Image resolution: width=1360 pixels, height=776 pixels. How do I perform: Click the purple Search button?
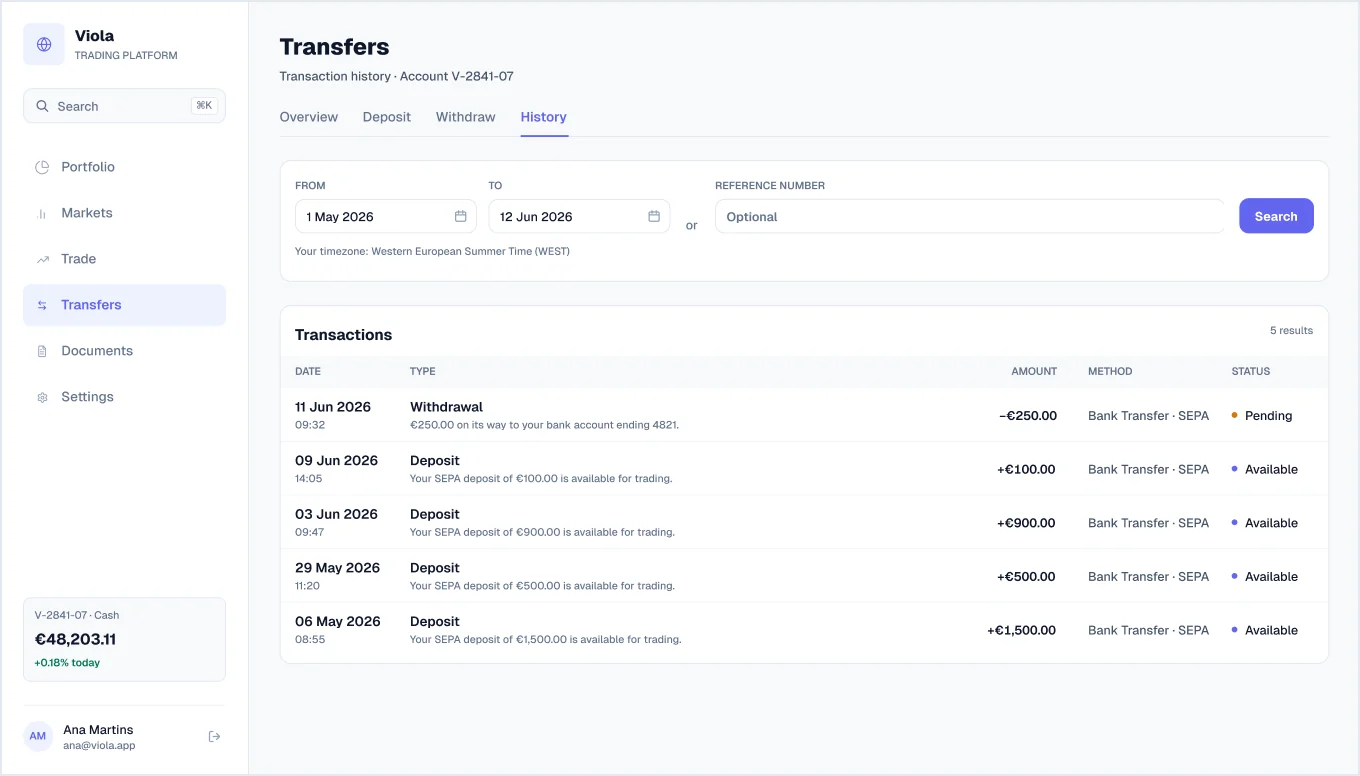[x=1276, y=216]
